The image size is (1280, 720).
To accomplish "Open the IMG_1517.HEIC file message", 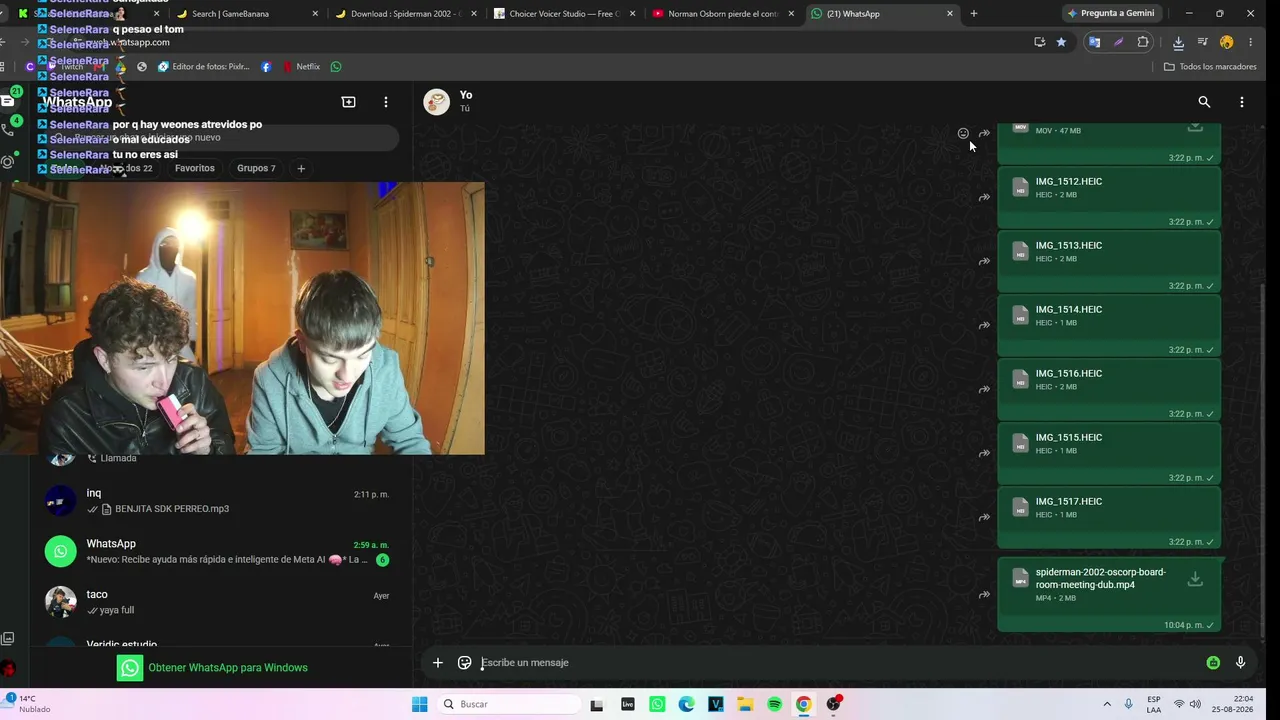I will (1109, 518).
